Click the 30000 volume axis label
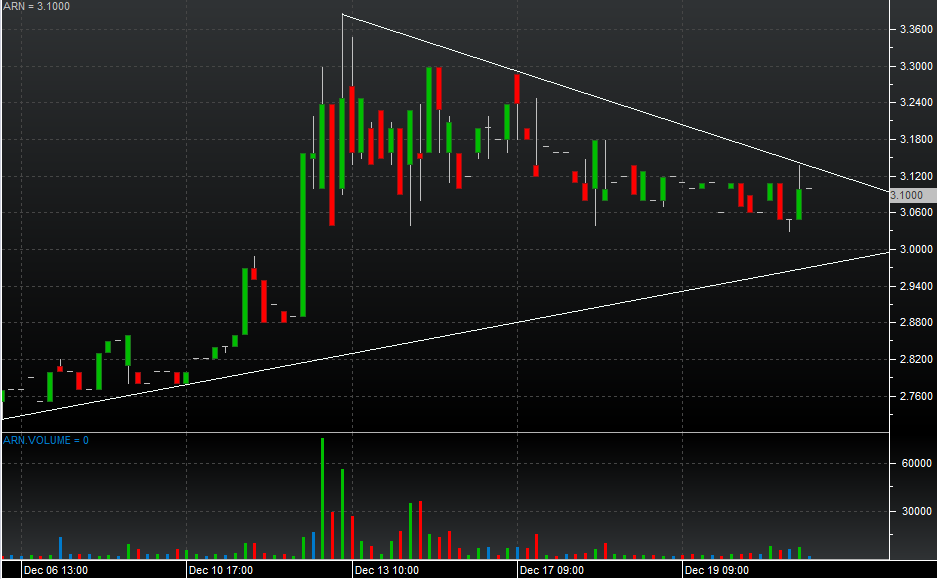Screen dimensions: 937x579 [914, 511]
